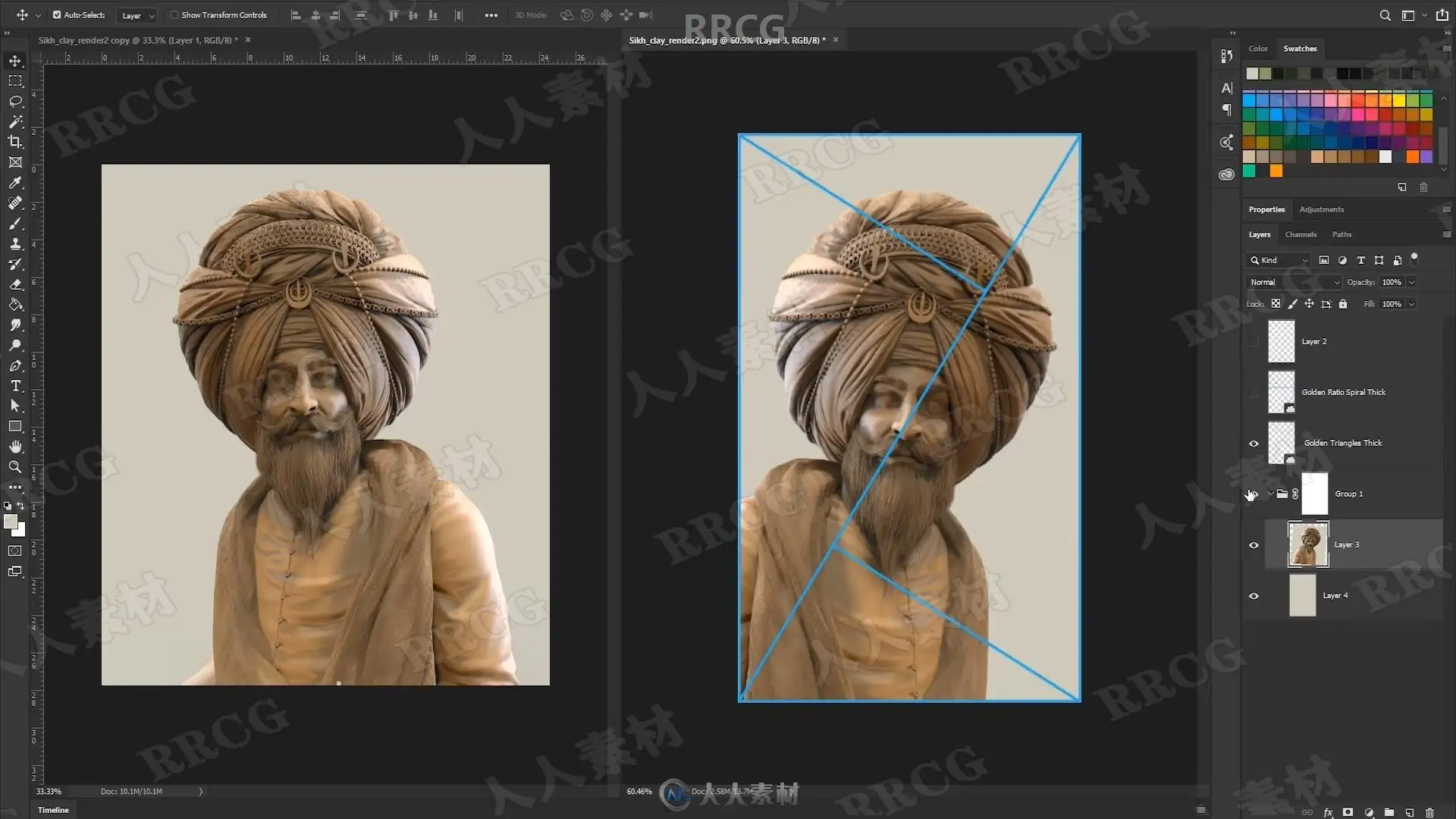Show the hidden Layer 2
This screenshot has width=1456, height=819.
(x=1254, y=342)
